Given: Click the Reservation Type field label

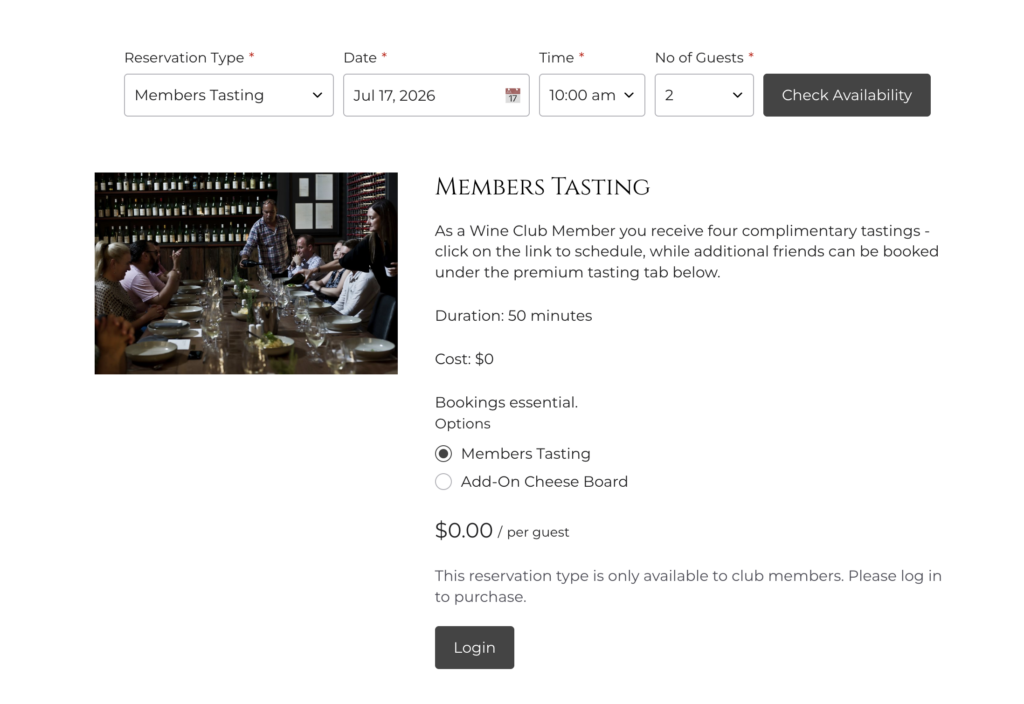Looking at the screenshot, I should pos(184,58).
